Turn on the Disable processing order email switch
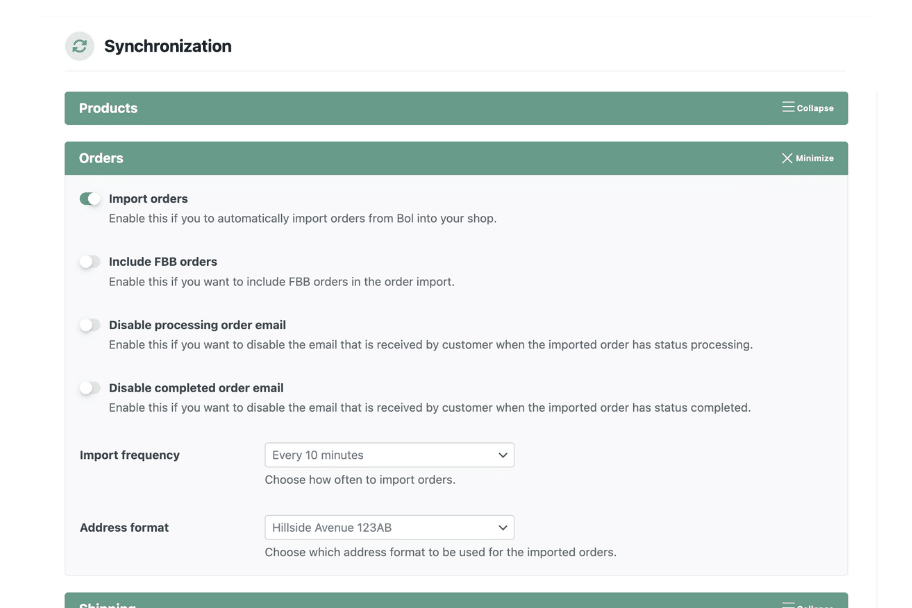The image size is (912, 608). 89,324
